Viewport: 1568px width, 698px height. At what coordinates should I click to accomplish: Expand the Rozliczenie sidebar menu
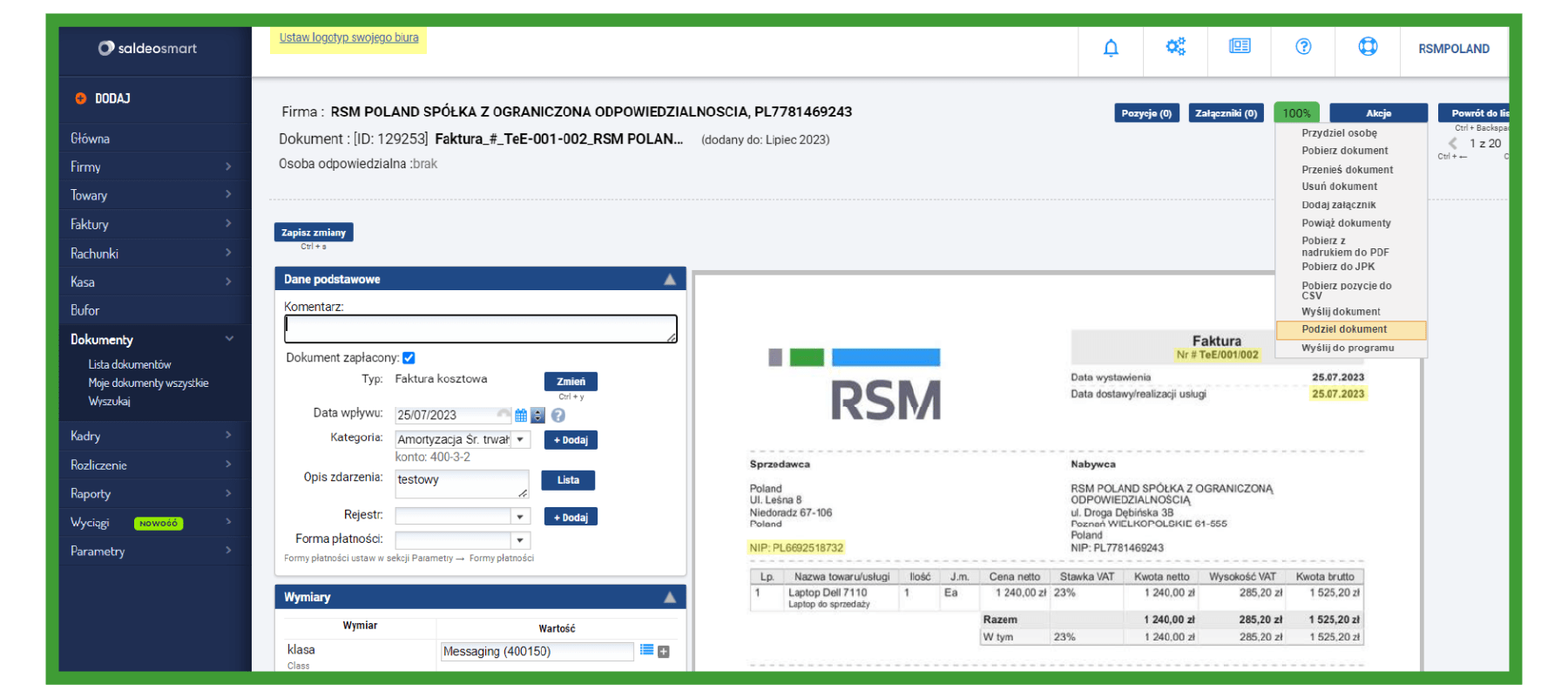154,465
